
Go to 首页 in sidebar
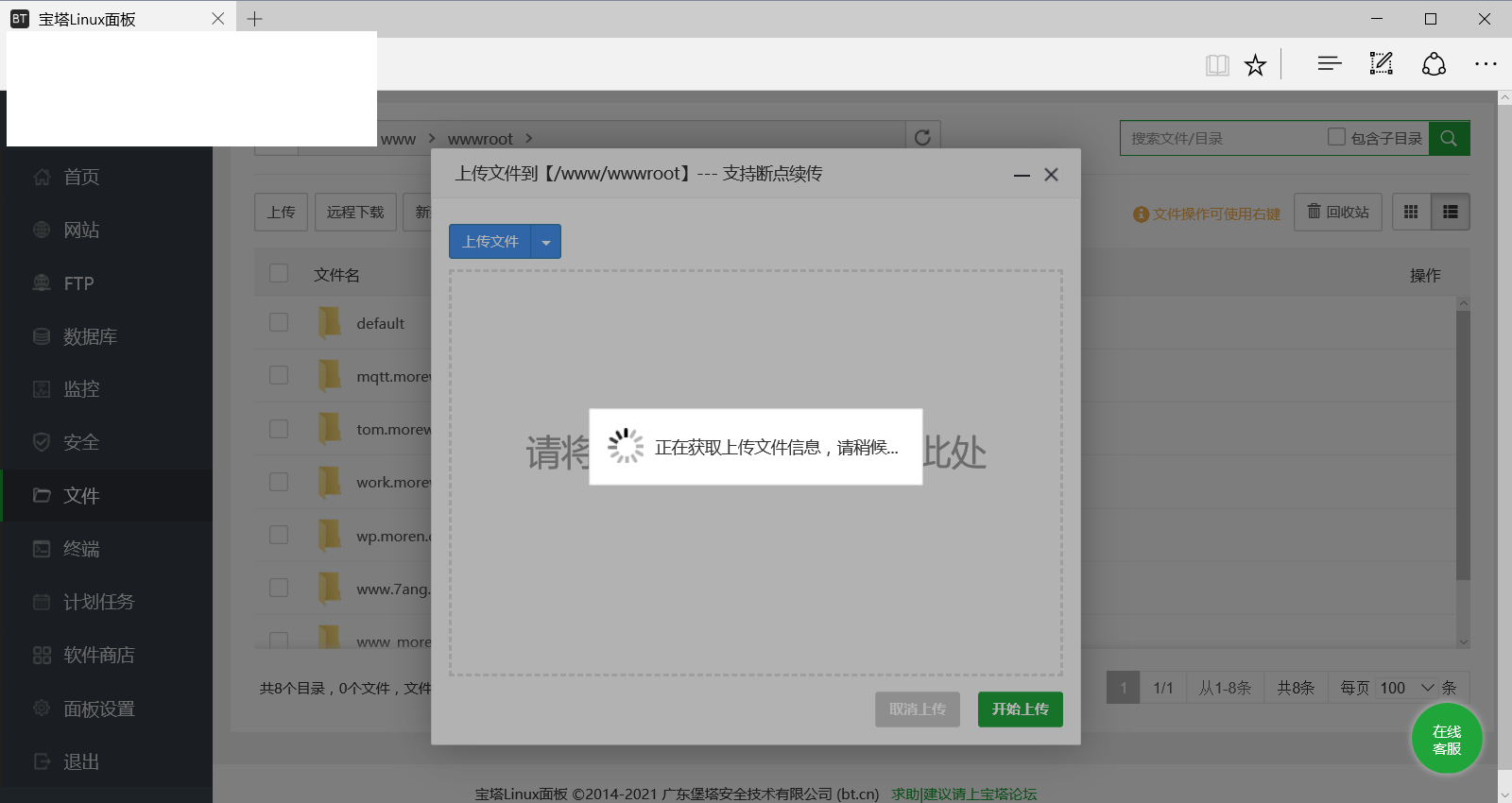coord(106,177)
